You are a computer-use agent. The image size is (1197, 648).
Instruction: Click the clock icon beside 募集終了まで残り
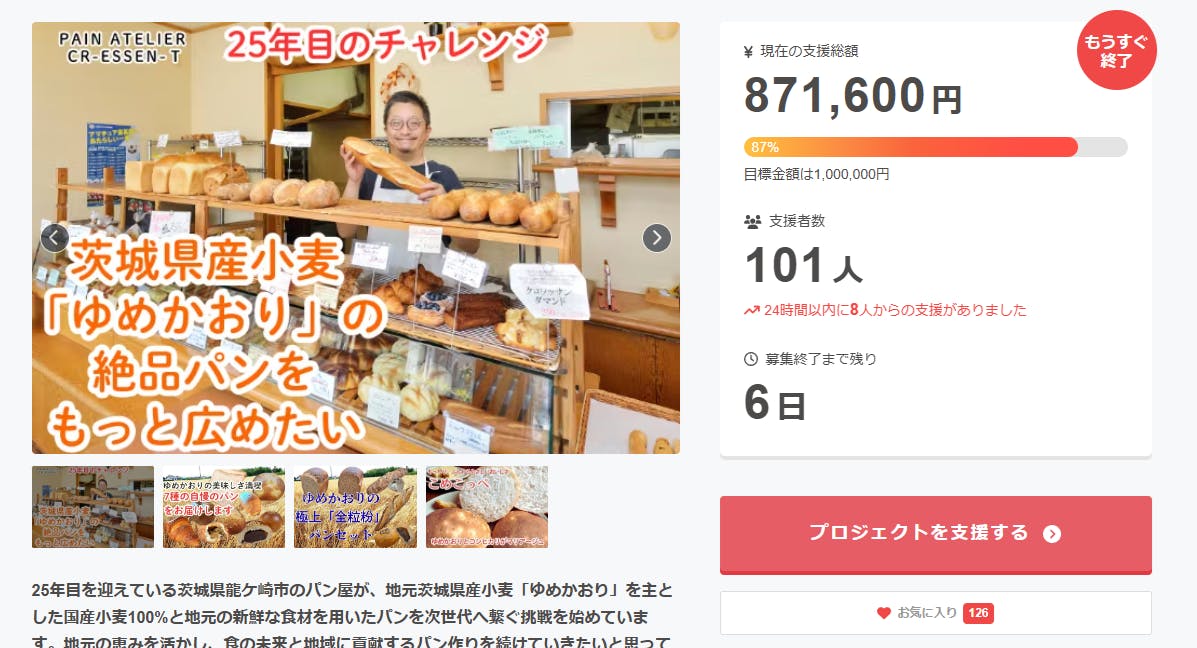coord(750,359)
